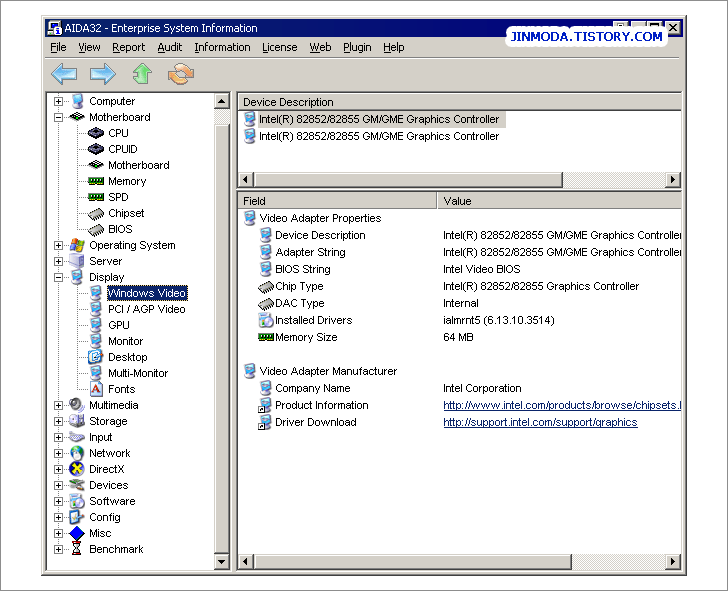
Task: Click the Memory Size field row
Action: [x=460, y=338]
